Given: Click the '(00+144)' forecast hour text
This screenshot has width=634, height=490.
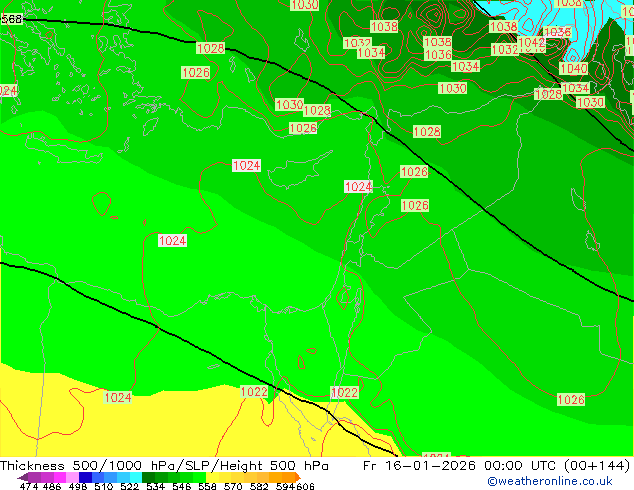Looking at the screenshot, I should click(x=597, y=466).
